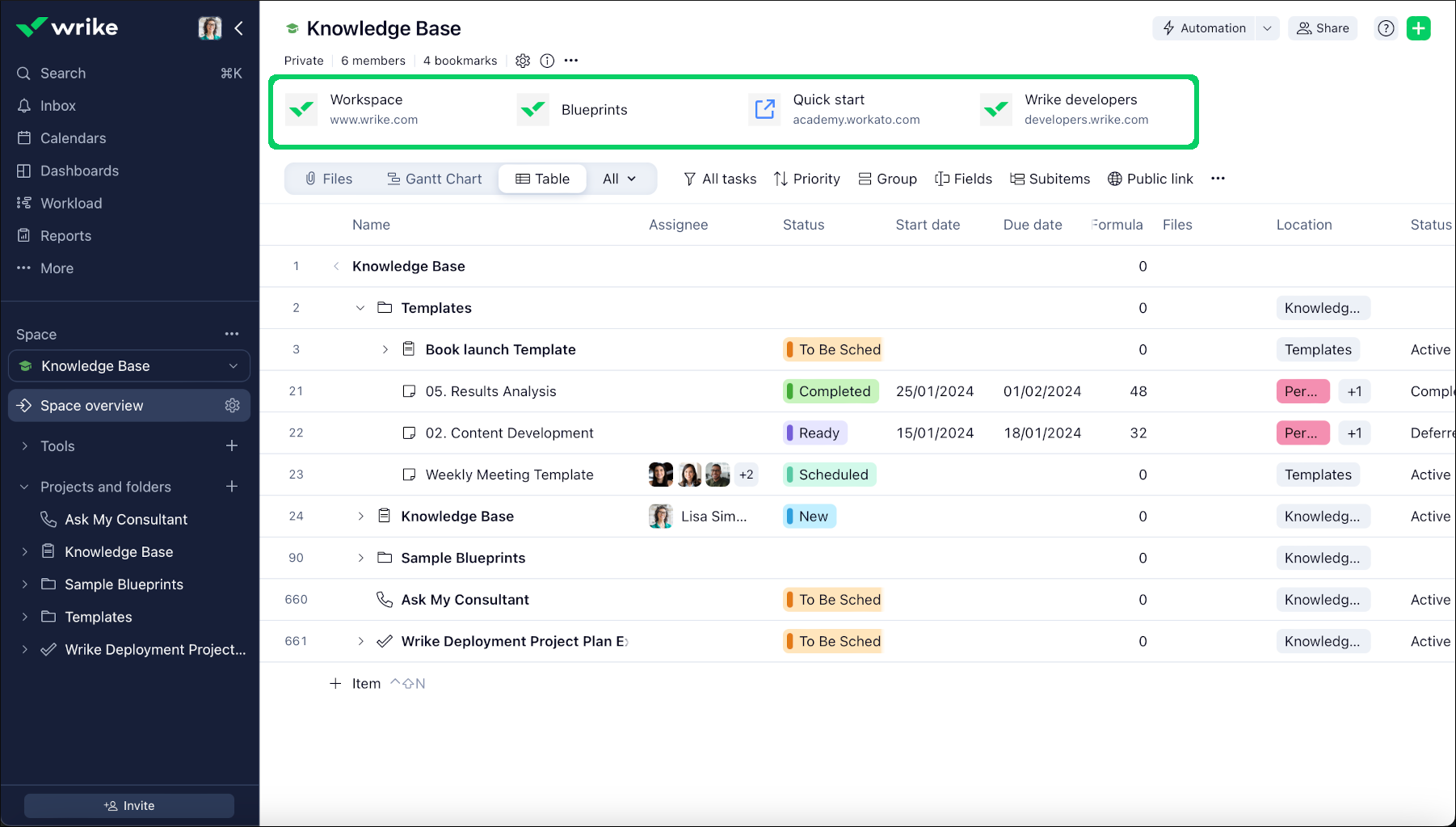Open the Inbox

57,105
